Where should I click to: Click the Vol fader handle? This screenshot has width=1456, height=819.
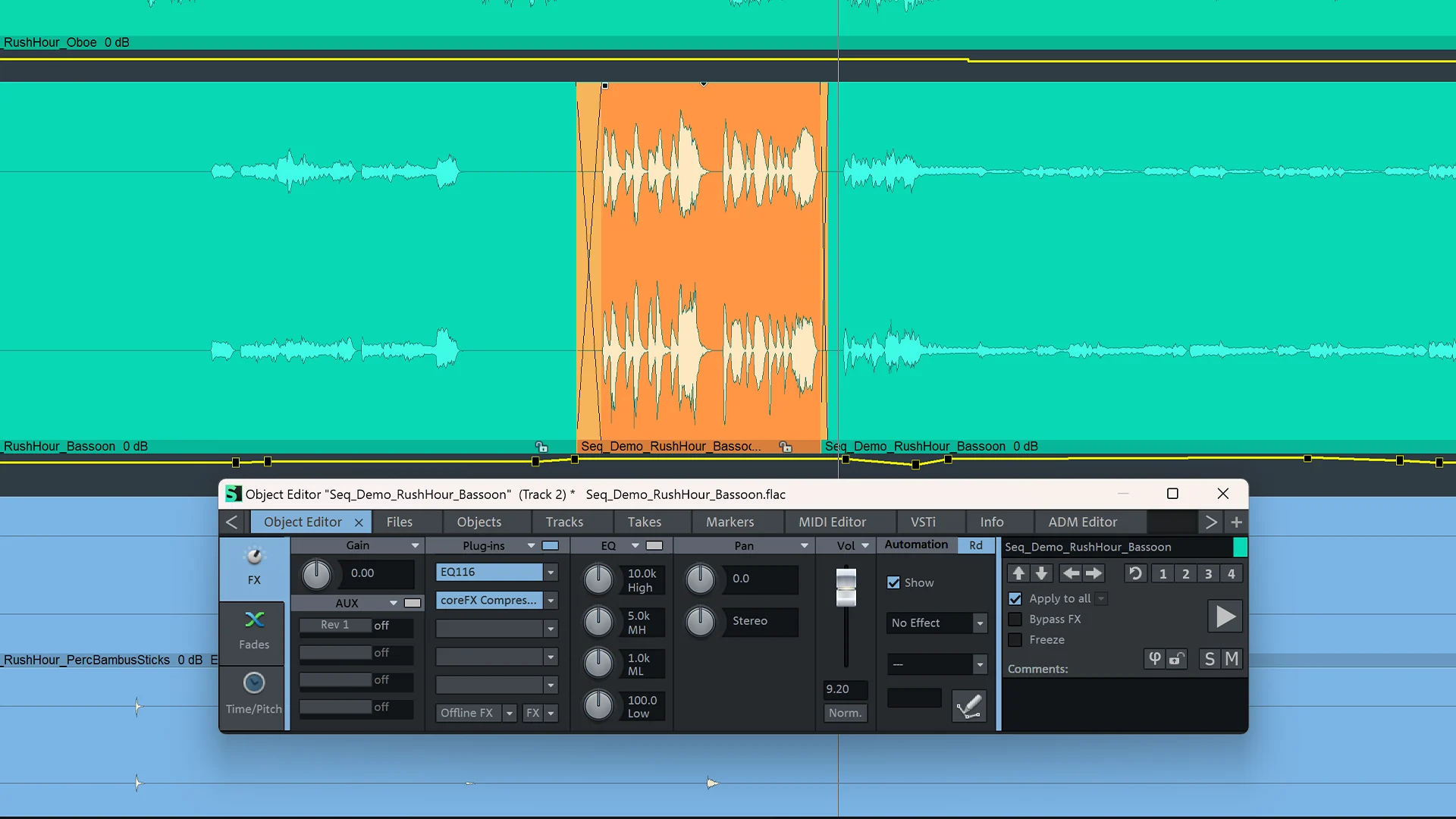[x=846, y=588]
